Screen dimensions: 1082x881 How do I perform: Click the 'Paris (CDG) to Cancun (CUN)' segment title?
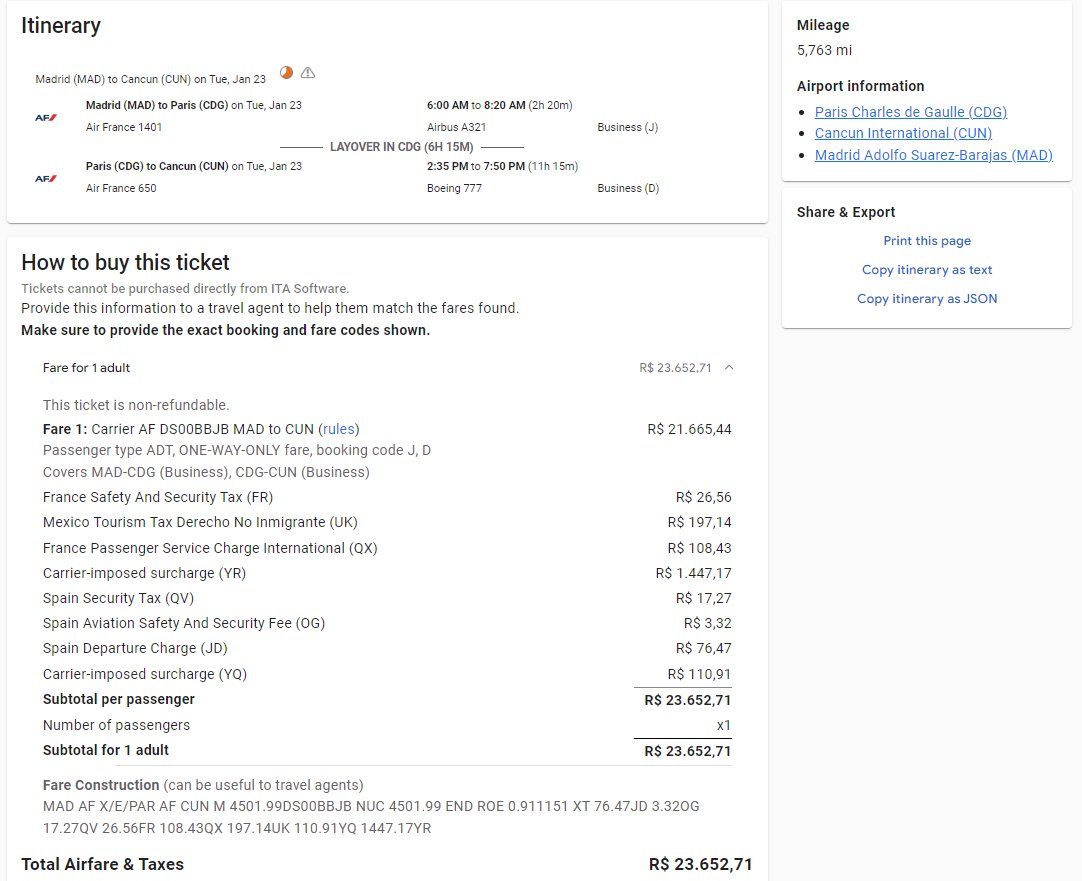click(x=157, y=166)
